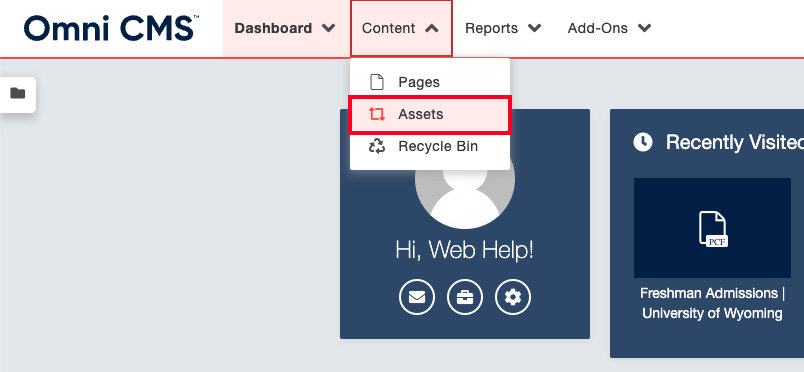Expand the Reports menu chevron
Screen dimensions: 804x372
tap(534, 28)
